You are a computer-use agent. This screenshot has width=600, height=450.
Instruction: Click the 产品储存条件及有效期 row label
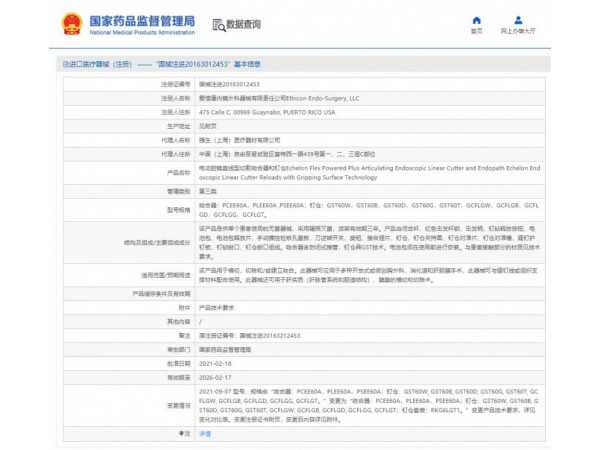[161, 294]
